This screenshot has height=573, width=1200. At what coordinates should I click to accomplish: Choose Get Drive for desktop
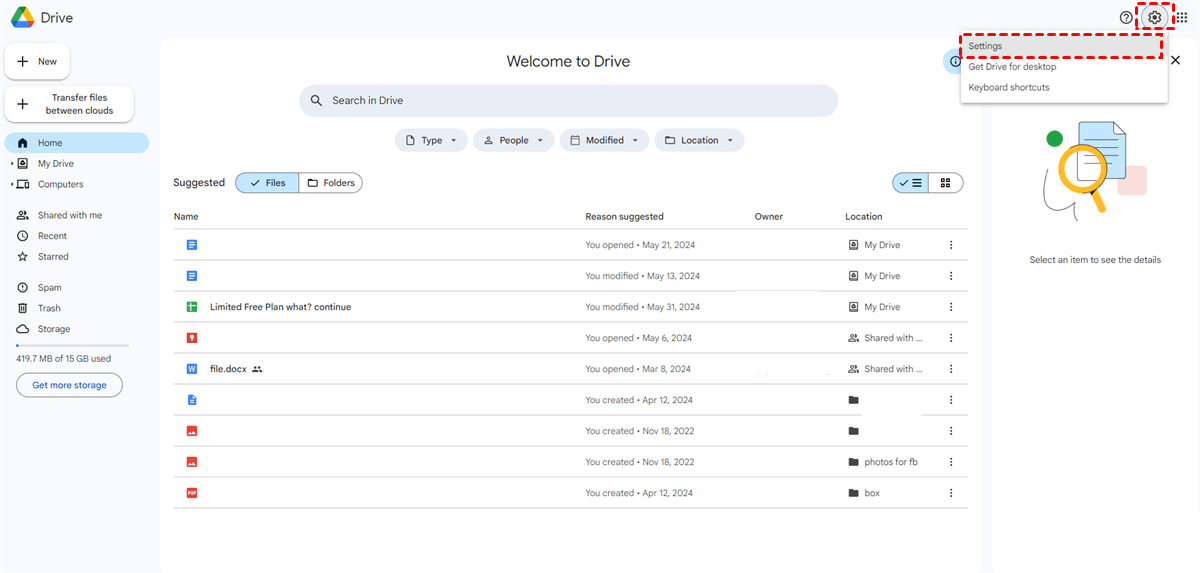click(x=1012, y=67)
